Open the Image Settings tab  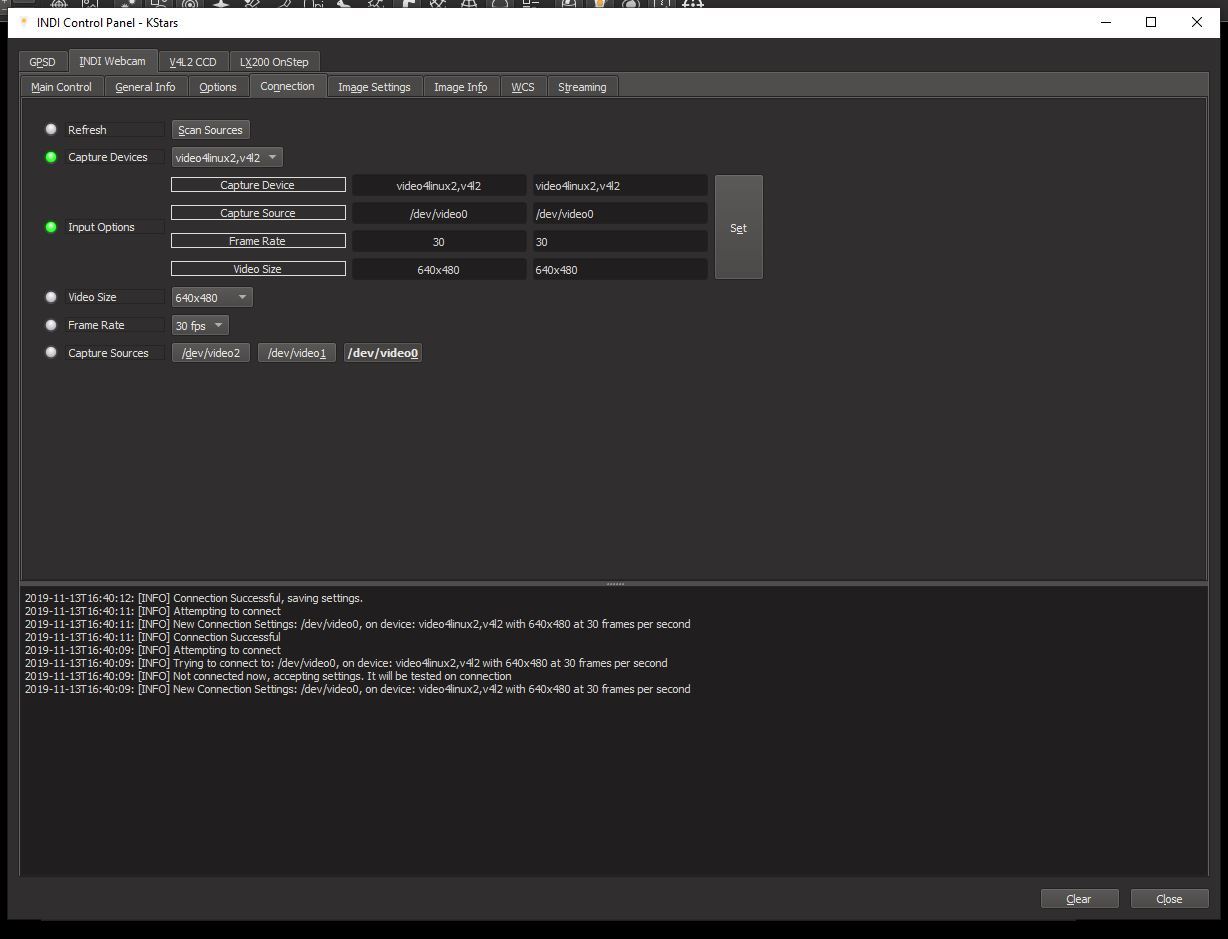374,87
